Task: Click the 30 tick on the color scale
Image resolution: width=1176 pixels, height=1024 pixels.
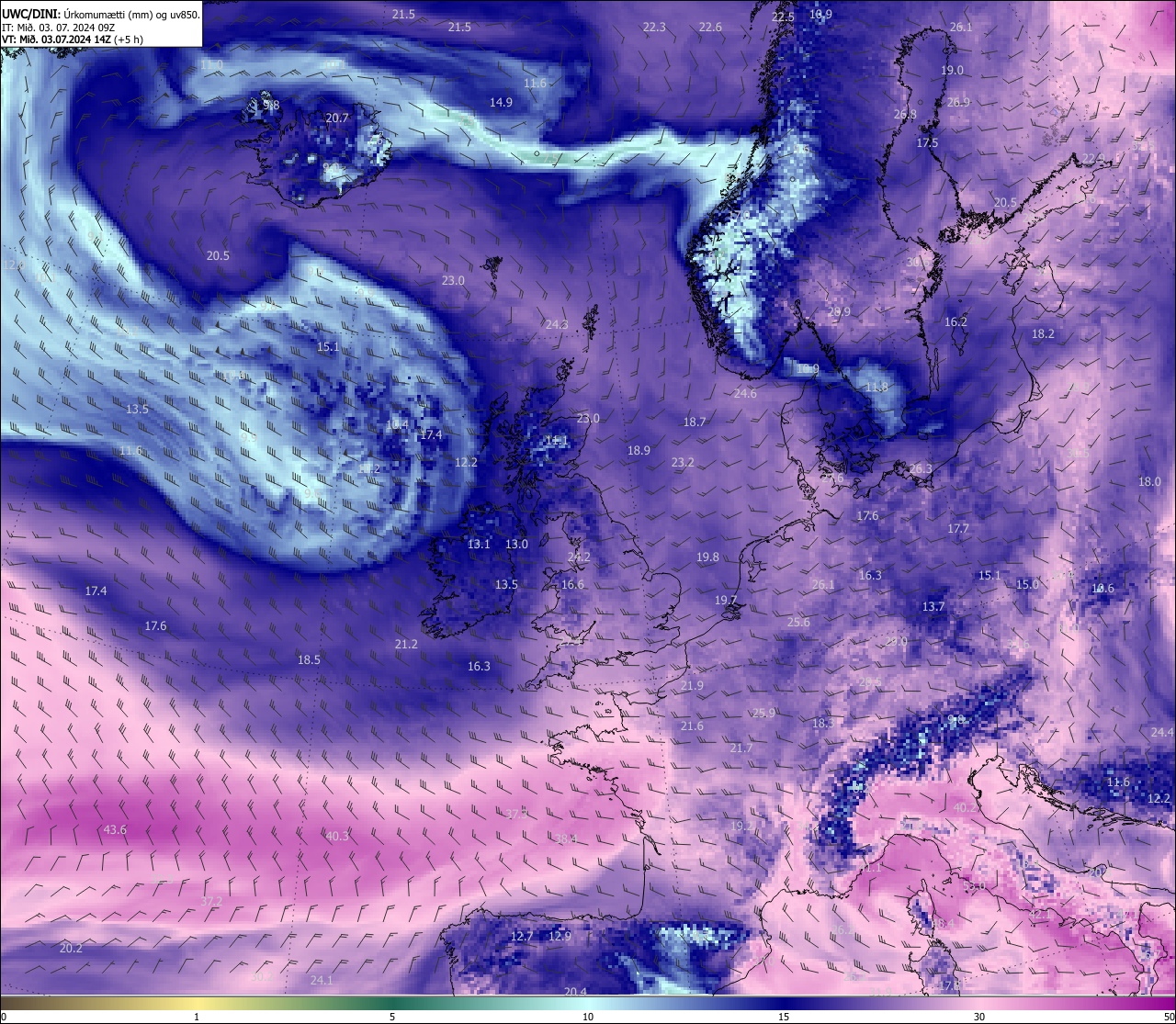Action: click(979, 1017)
